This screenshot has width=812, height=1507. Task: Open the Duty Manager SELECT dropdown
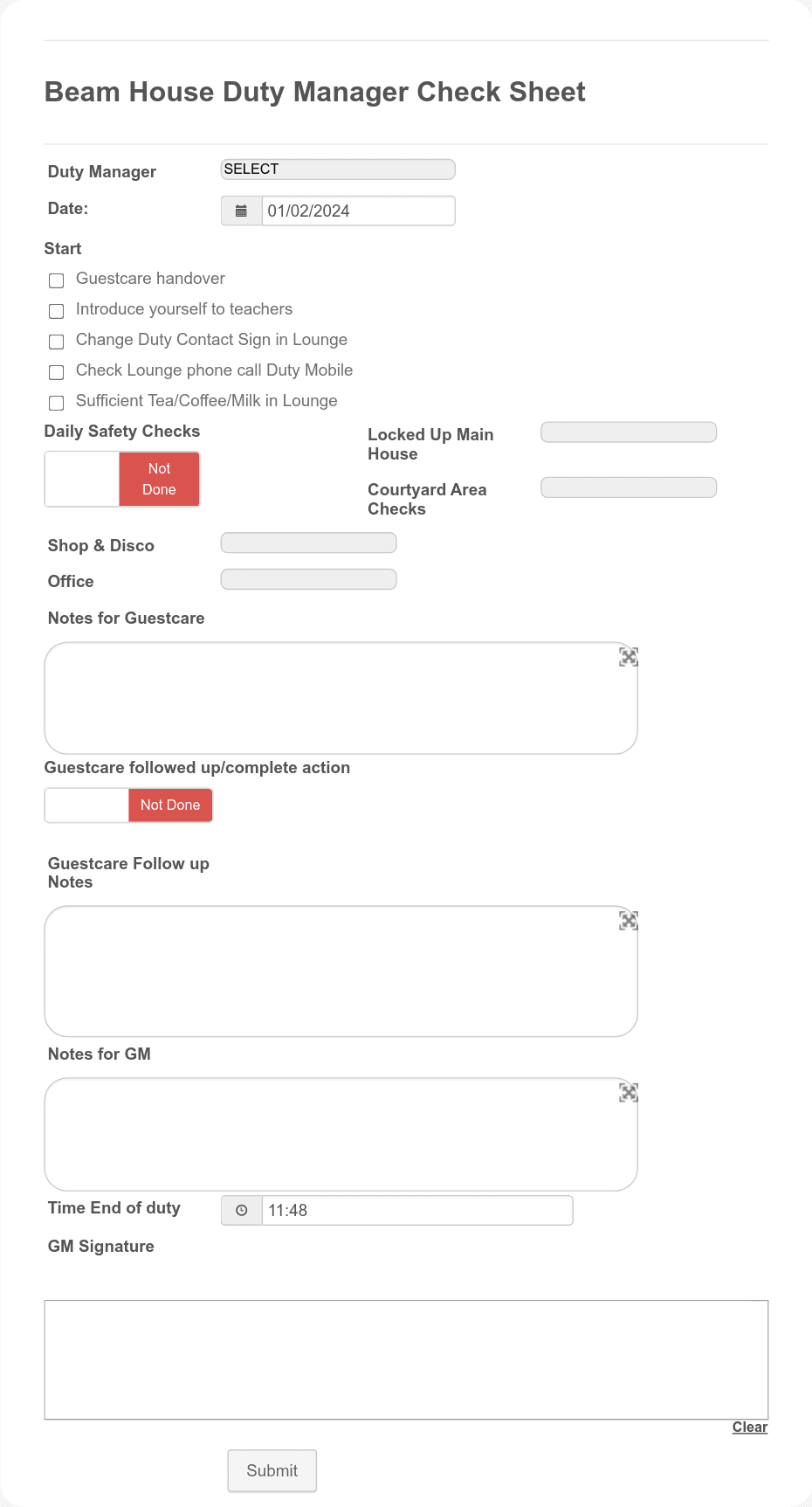338,169
